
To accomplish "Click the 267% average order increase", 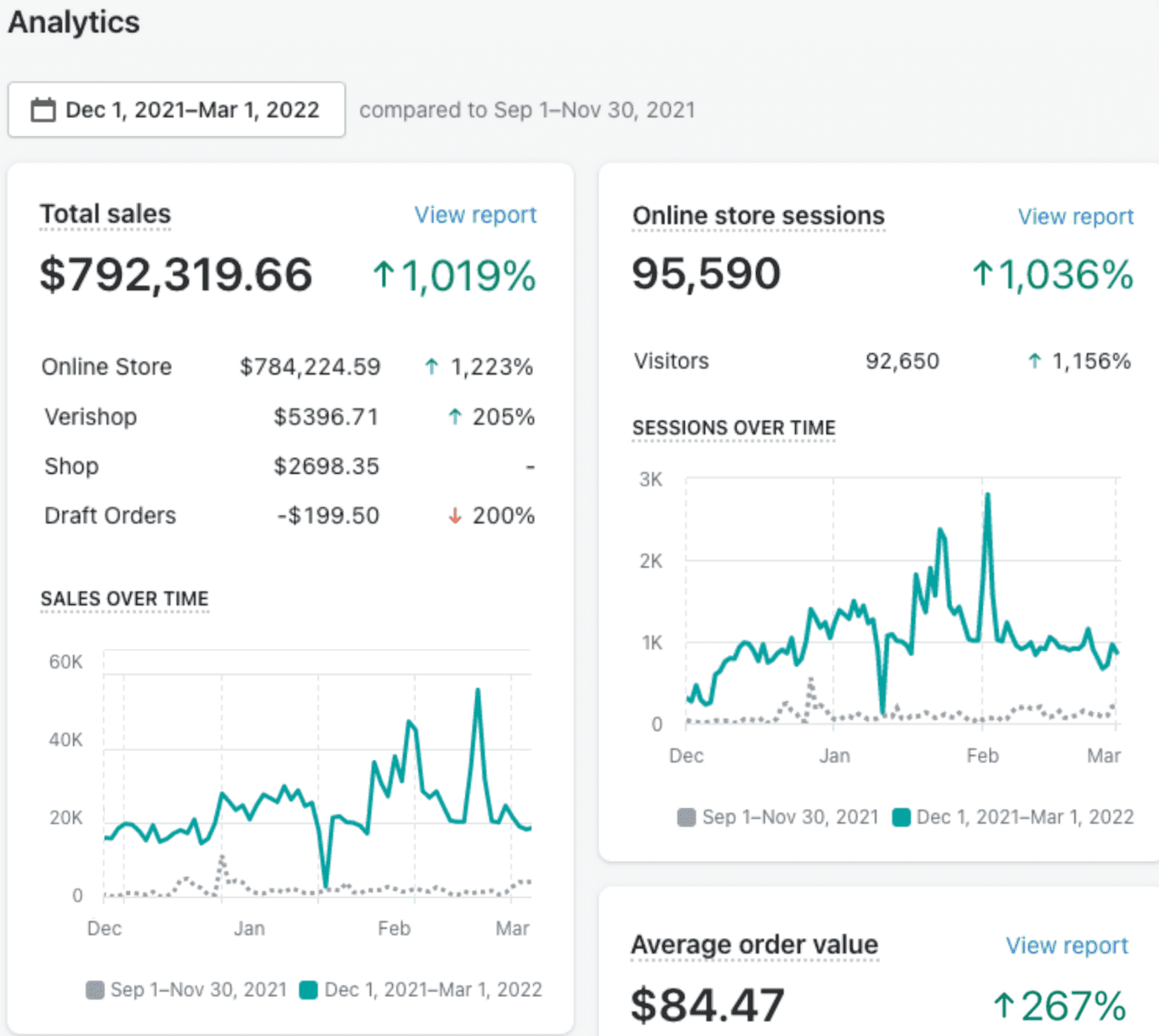I will (1073, 1005).
